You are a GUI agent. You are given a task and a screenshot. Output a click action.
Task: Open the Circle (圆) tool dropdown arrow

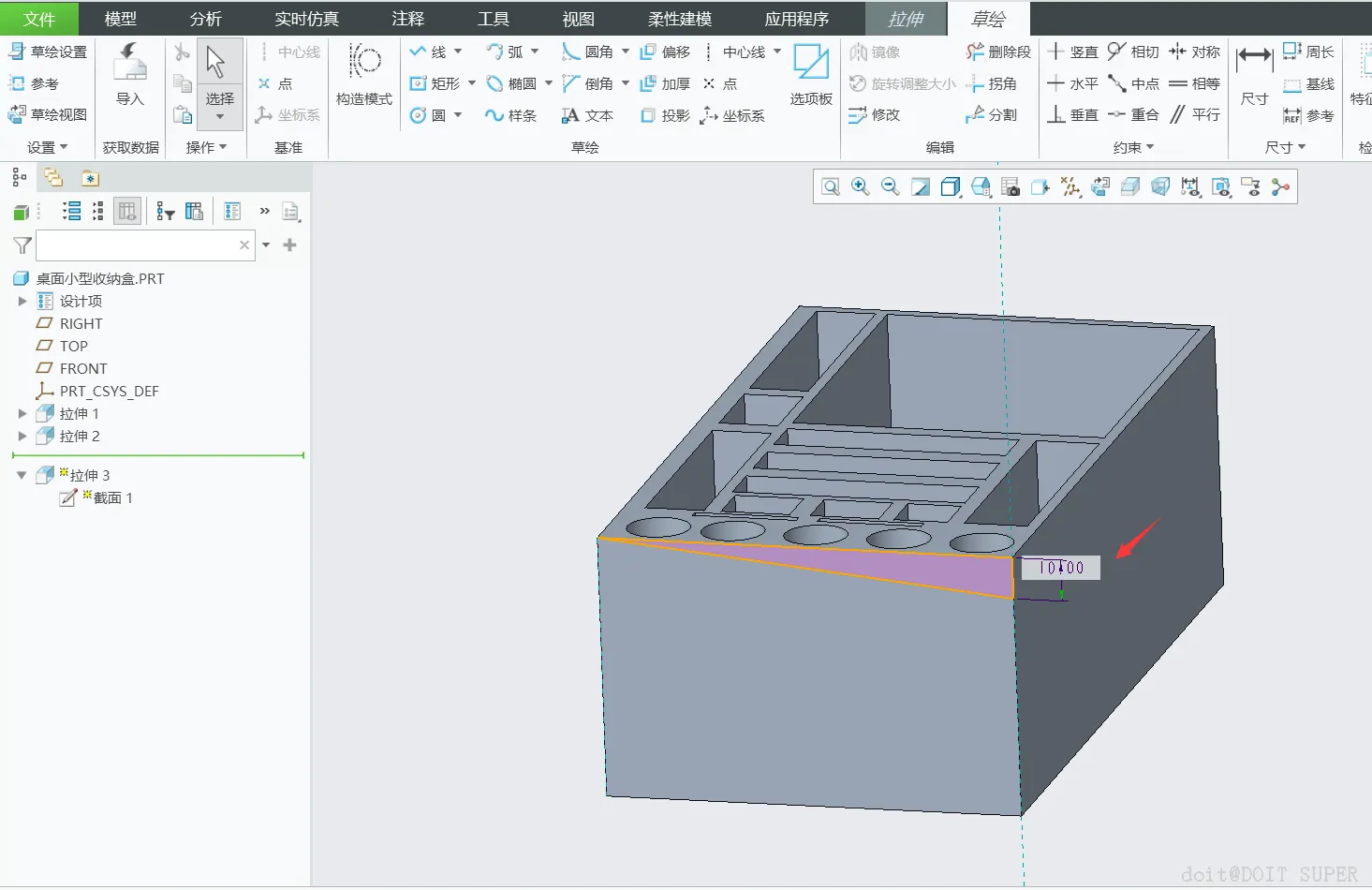pos(458,115)
